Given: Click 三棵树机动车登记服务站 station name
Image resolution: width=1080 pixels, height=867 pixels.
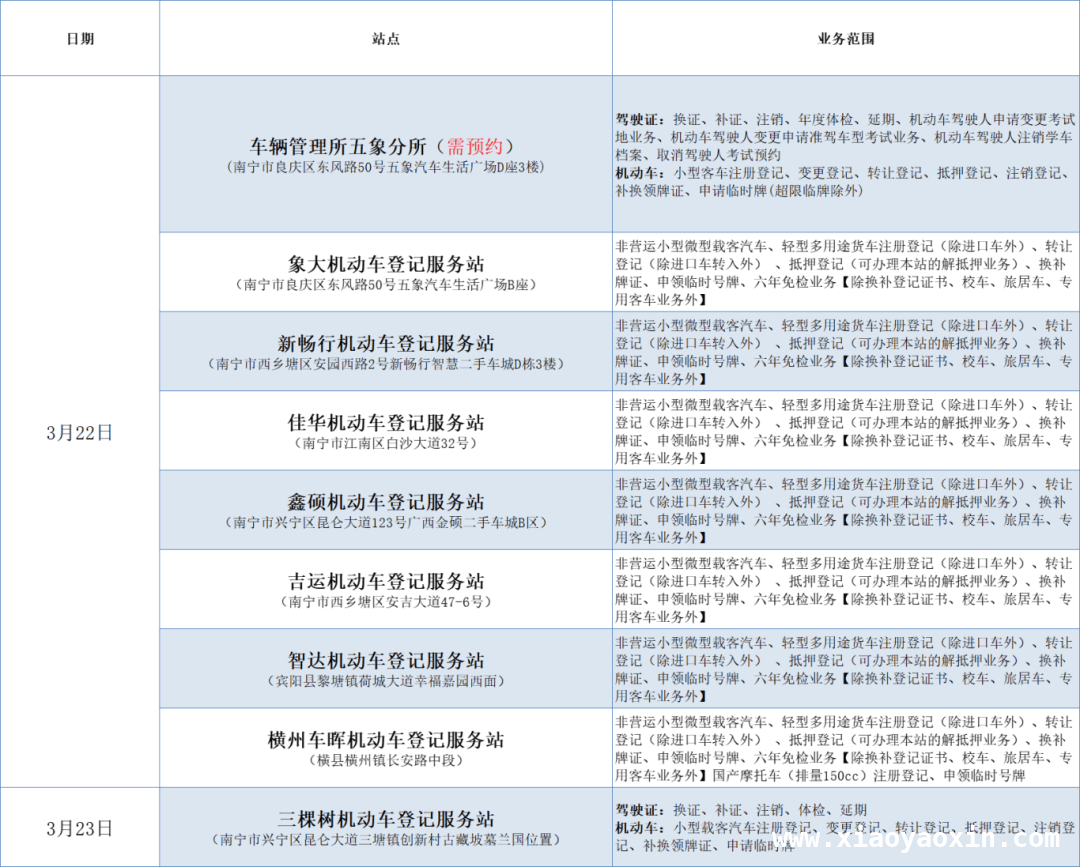Looking at the screenshot, I should click(x=386, y=819).
